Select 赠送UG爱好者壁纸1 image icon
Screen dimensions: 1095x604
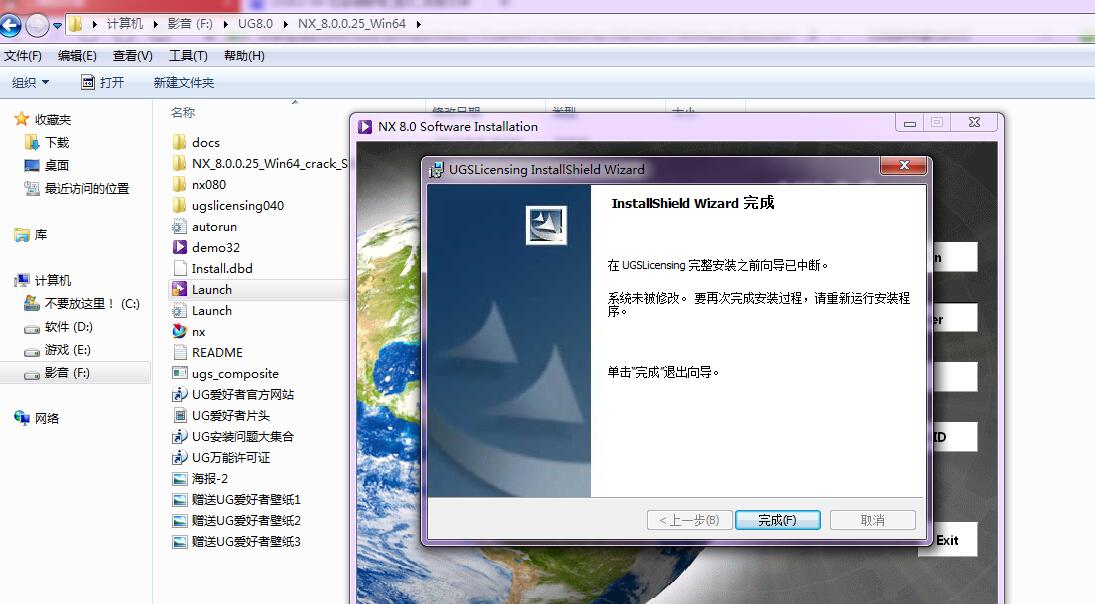pyautogui.click(x=179, y=499)
